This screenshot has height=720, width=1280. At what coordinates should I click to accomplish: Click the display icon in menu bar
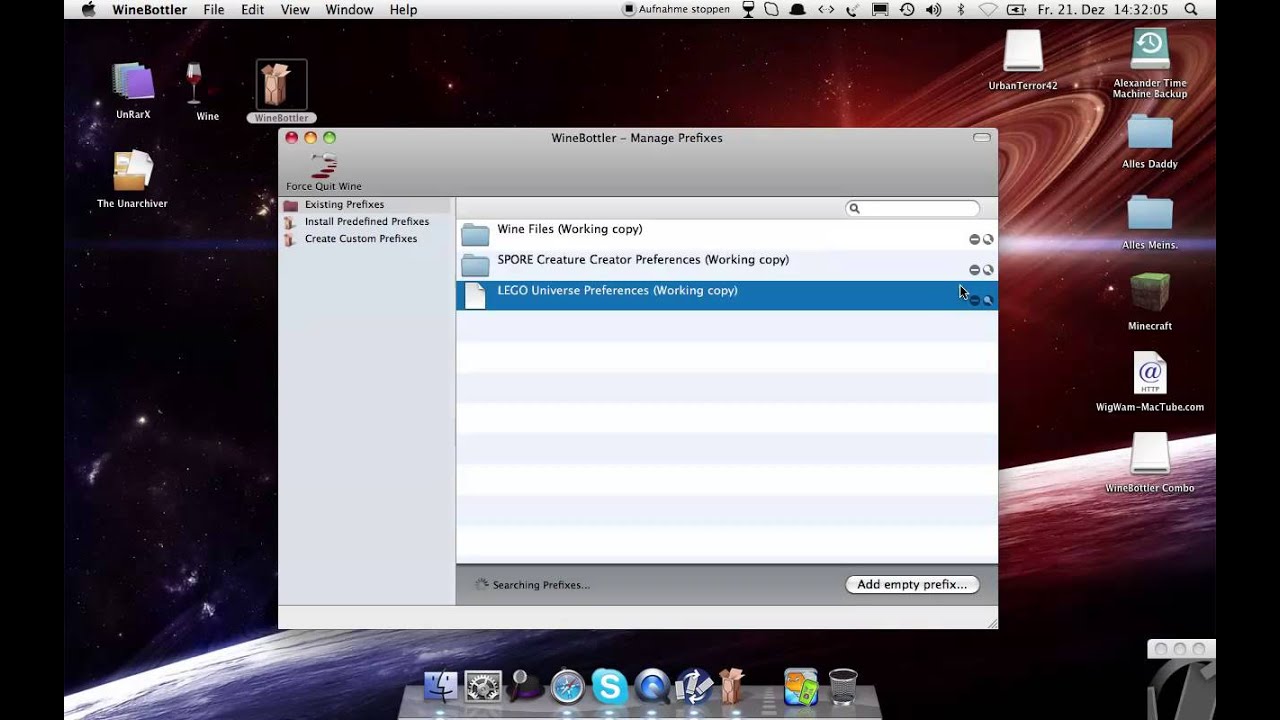[x=880, y=9]
